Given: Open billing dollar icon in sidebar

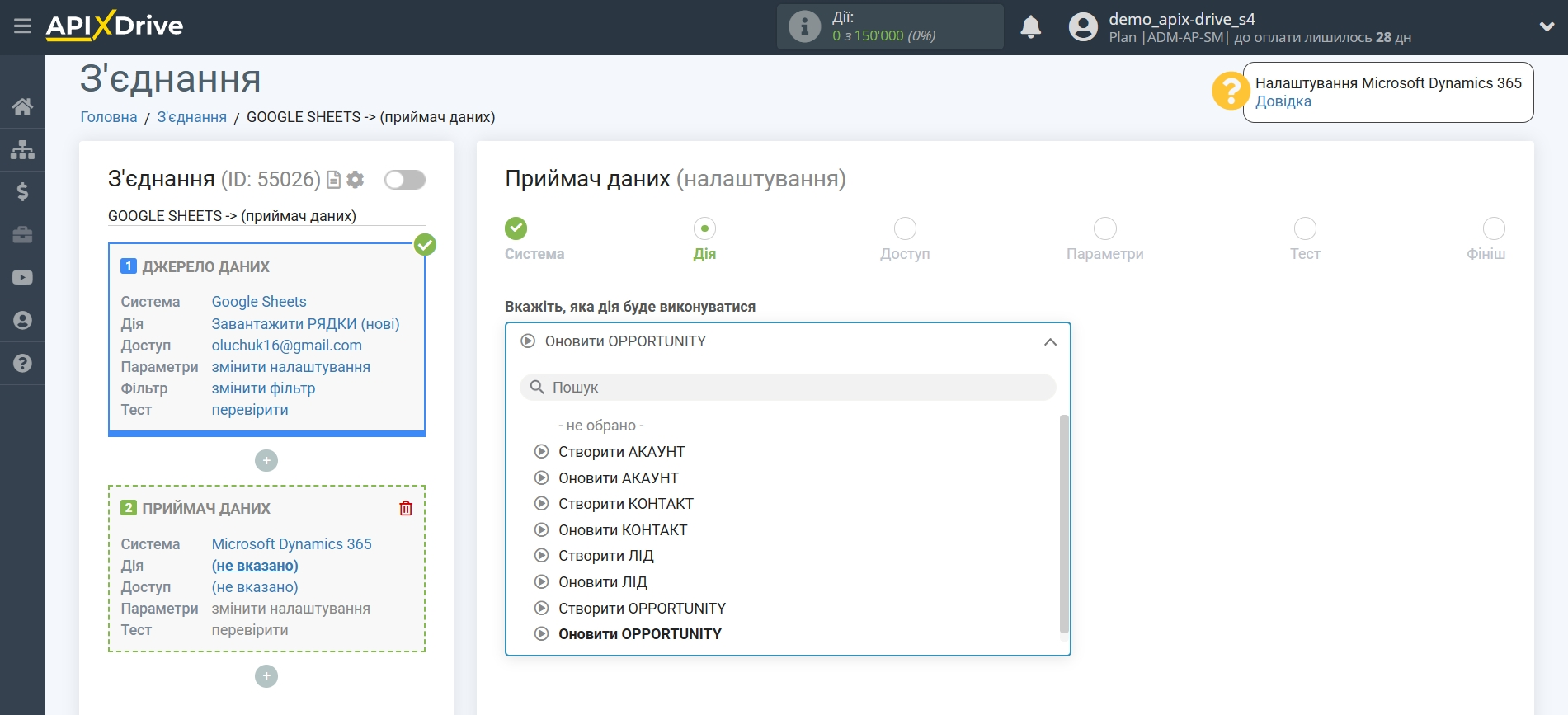Looking at the screenshot, I should click(22, 192).
